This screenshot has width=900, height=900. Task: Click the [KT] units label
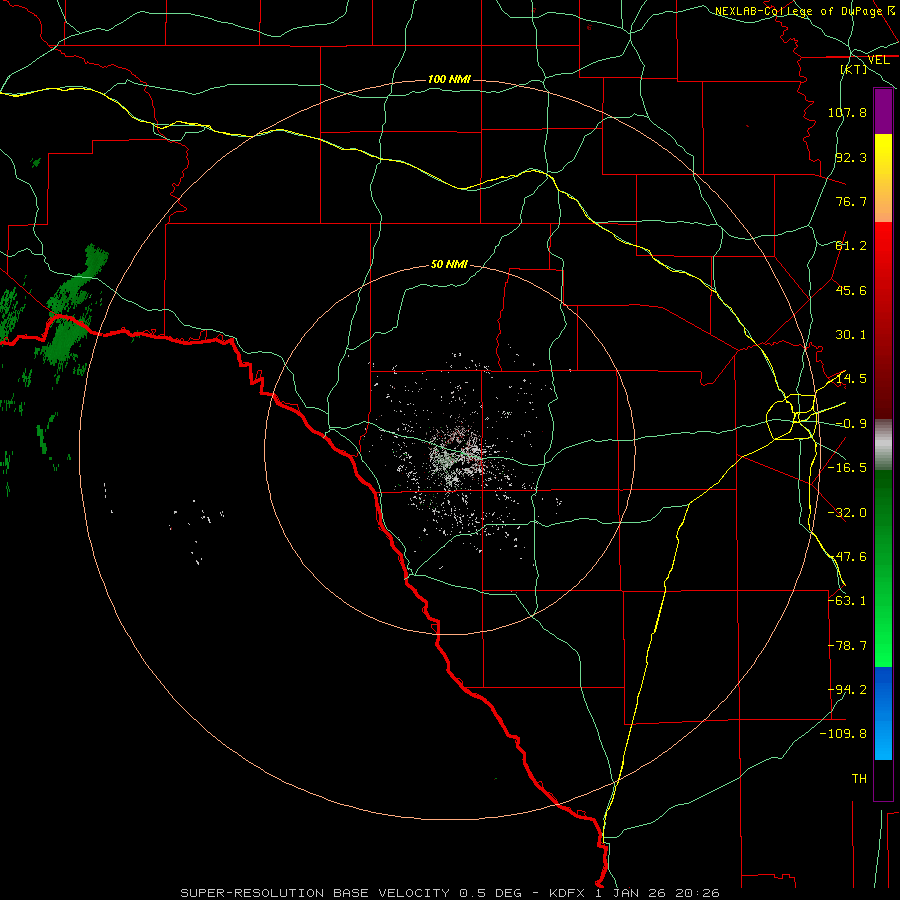pos(854,69)
